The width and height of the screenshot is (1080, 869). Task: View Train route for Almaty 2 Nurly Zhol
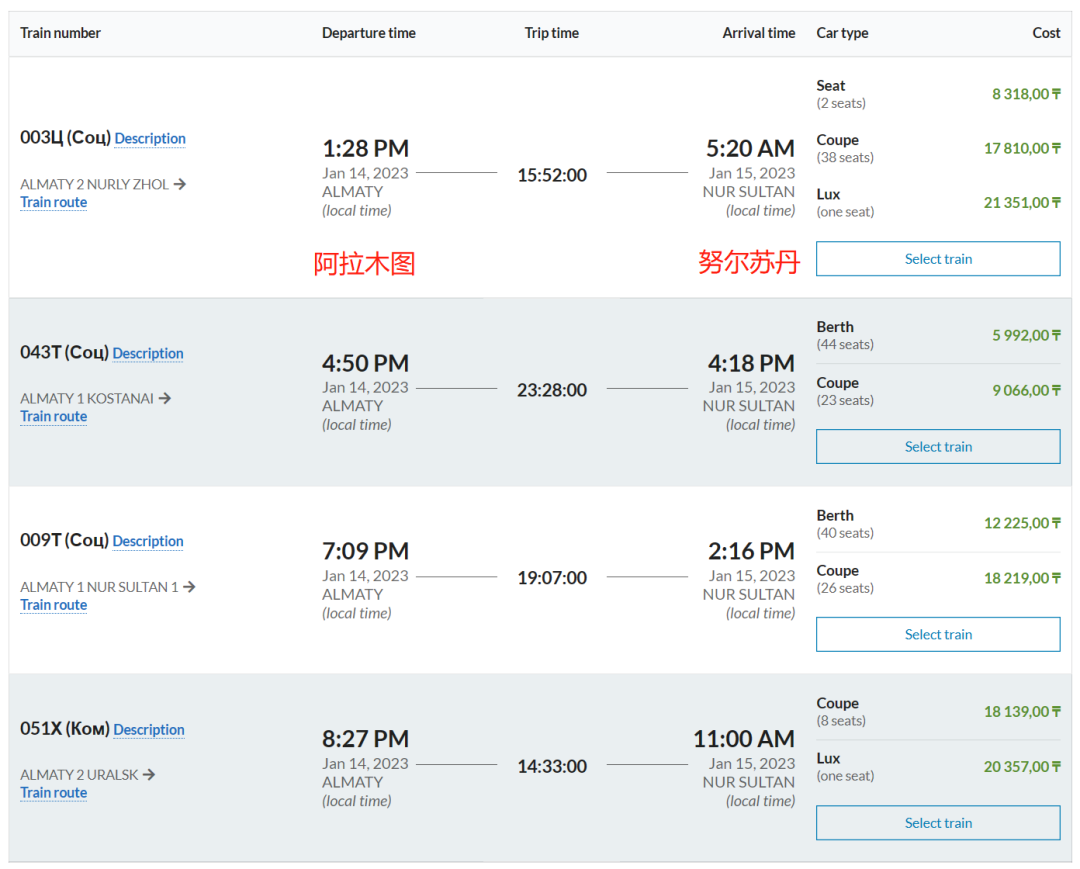[x=54, y=203]
